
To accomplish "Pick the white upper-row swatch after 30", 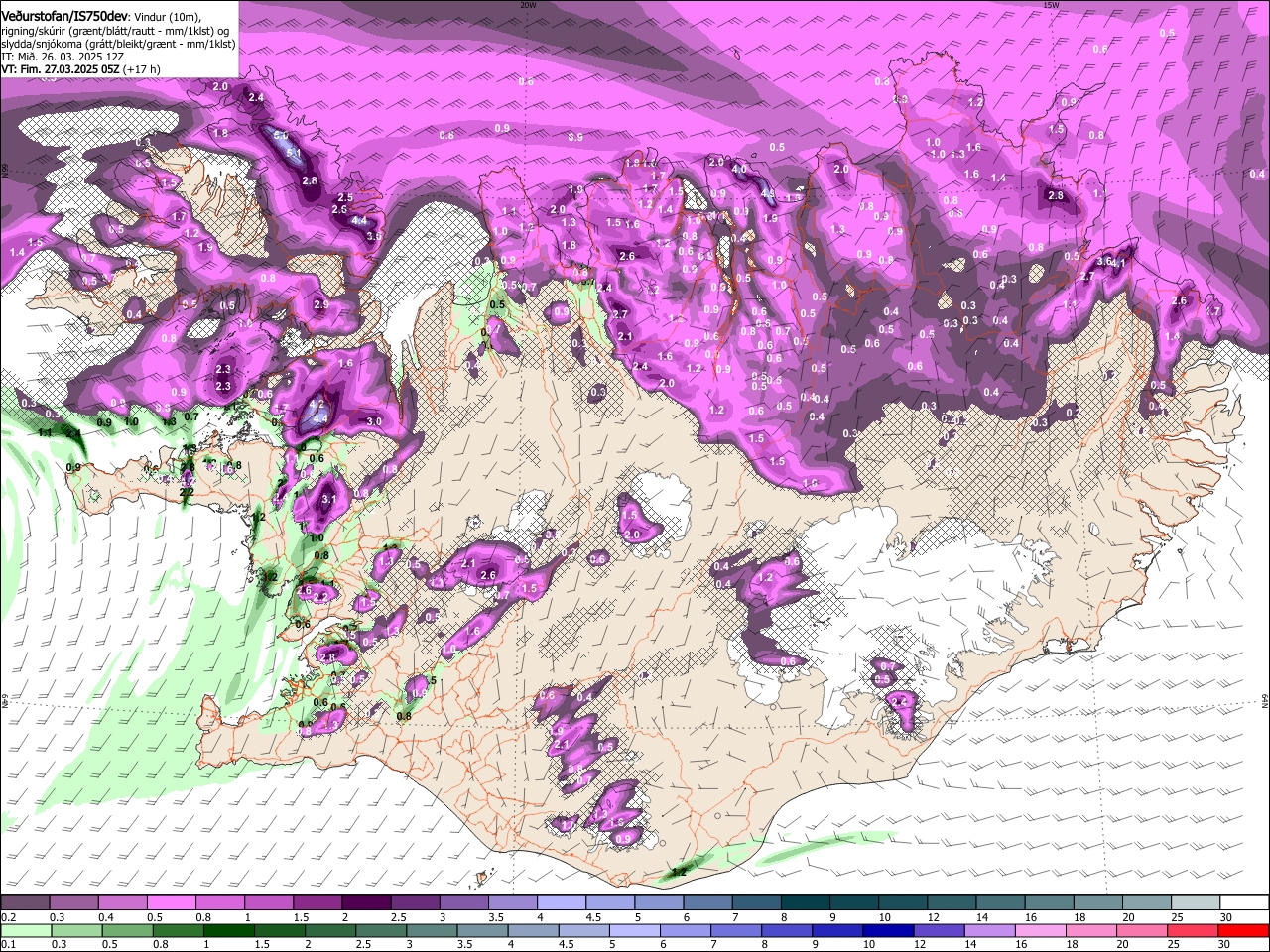I will coord(1244,903).
